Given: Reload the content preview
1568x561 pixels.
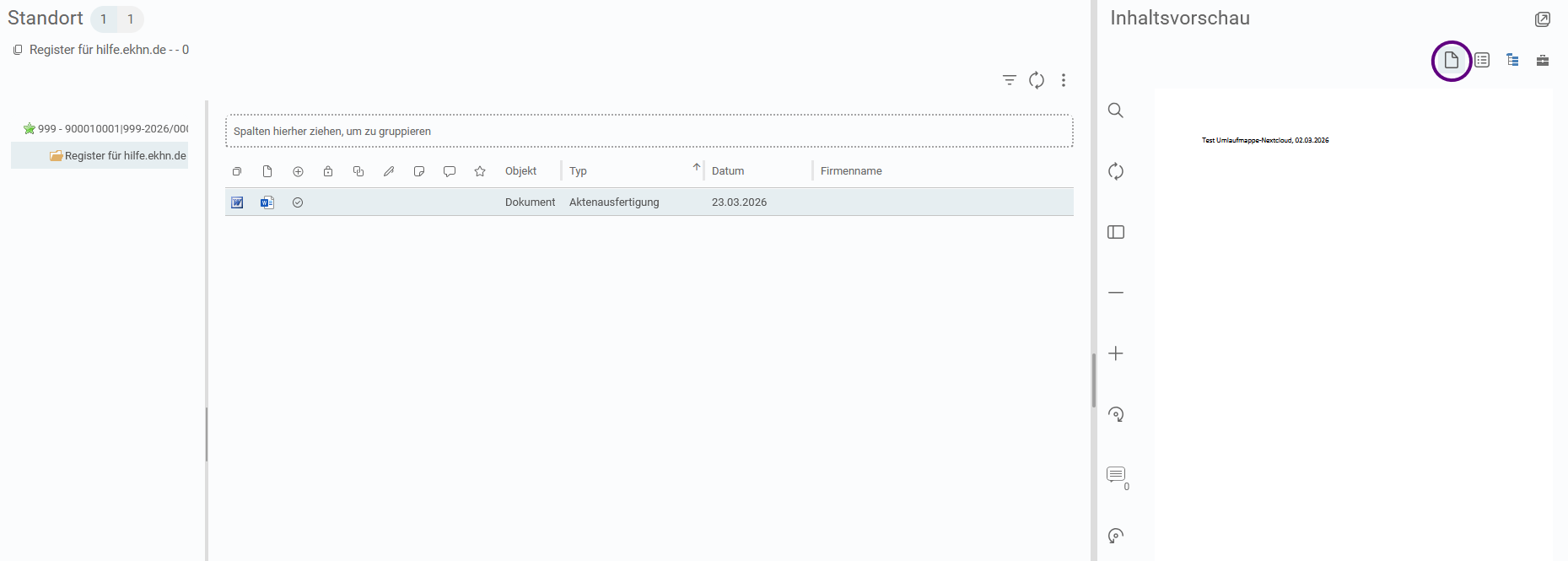Looking at the screenshot, I should [x=1116, y=171].
